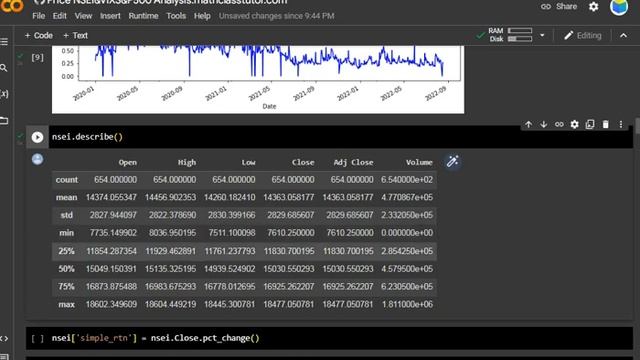Viewport: 640px width, 360px height.
Task: Open the code snippets sidebar icon
Action: [4, 338]
